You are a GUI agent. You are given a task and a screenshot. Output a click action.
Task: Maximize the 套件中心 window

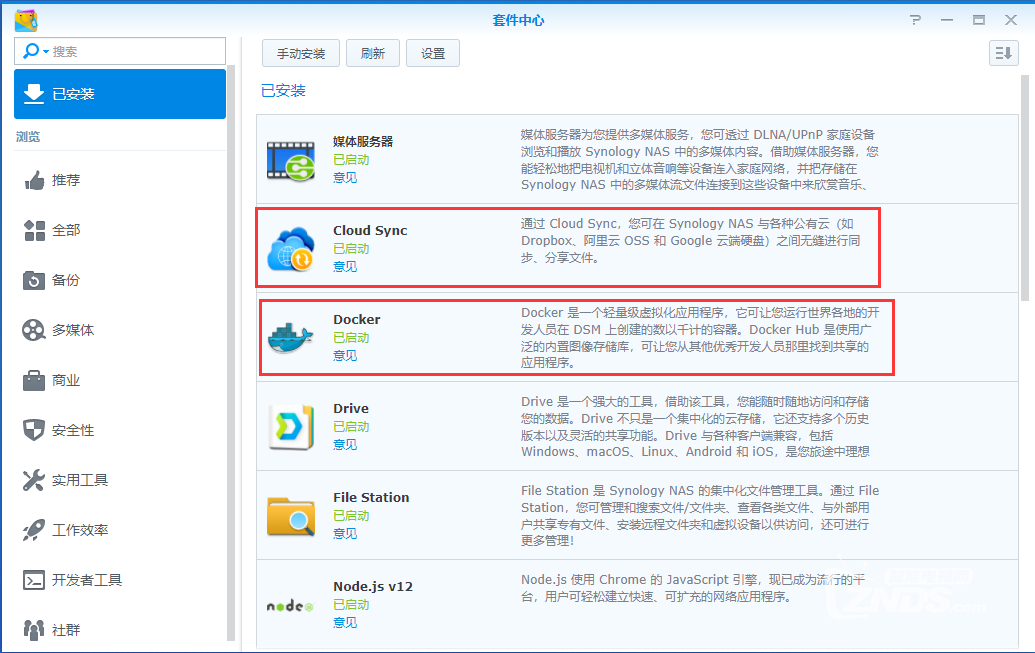click(x=979, y=20)
